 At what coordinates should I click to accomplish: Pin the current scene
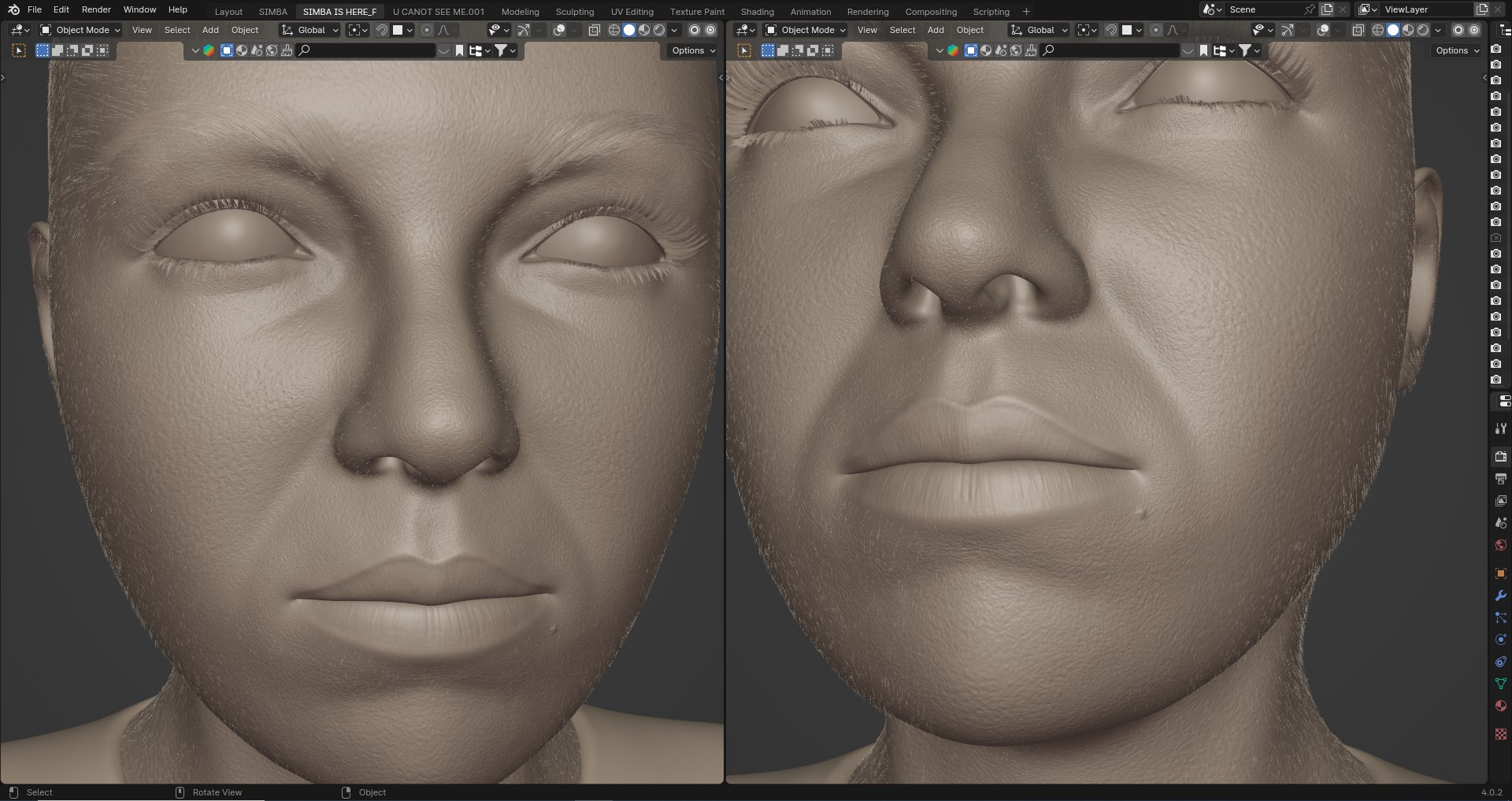(x=1309, y=9)
